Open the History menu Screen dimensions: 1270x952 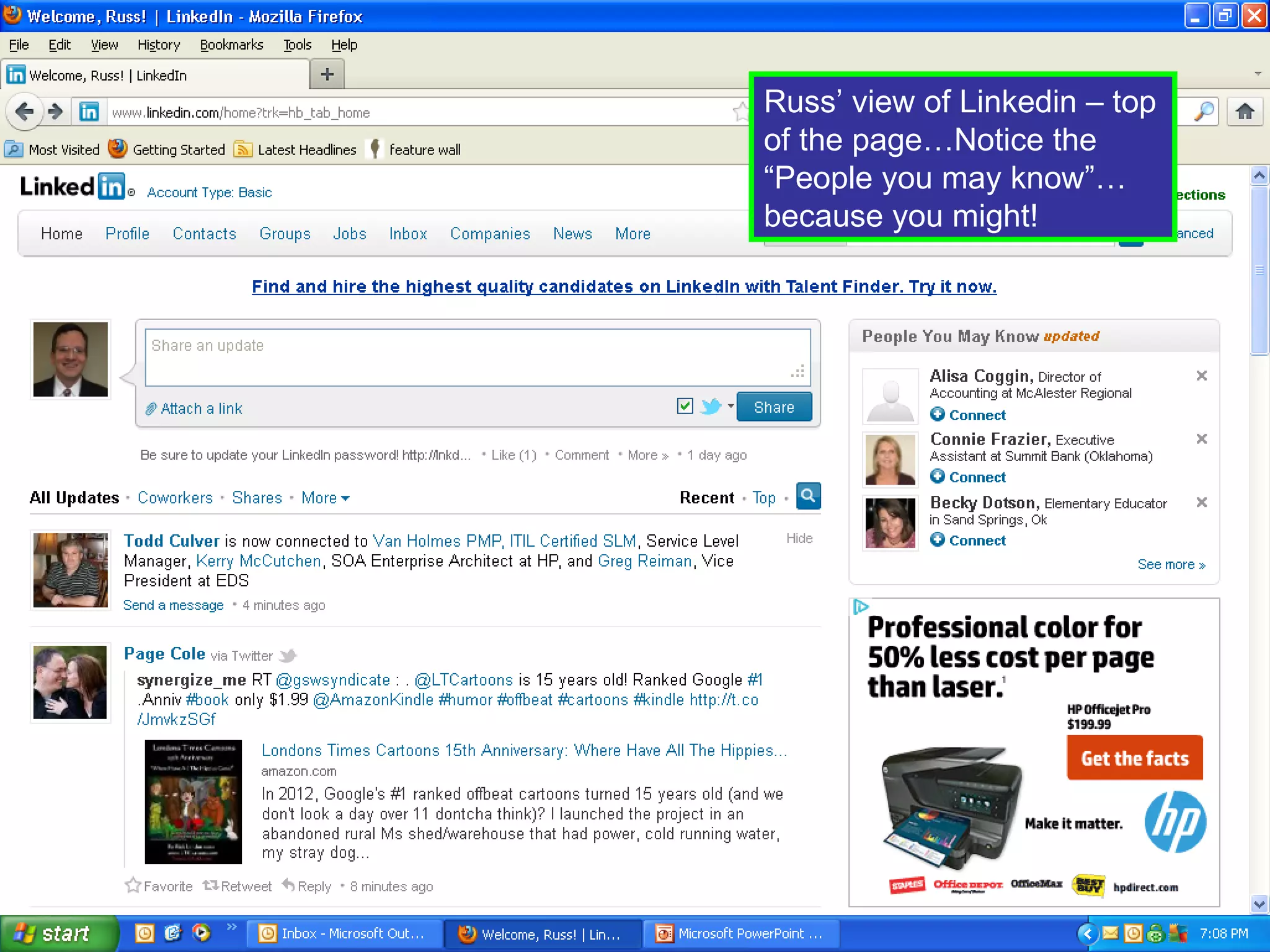158,45
